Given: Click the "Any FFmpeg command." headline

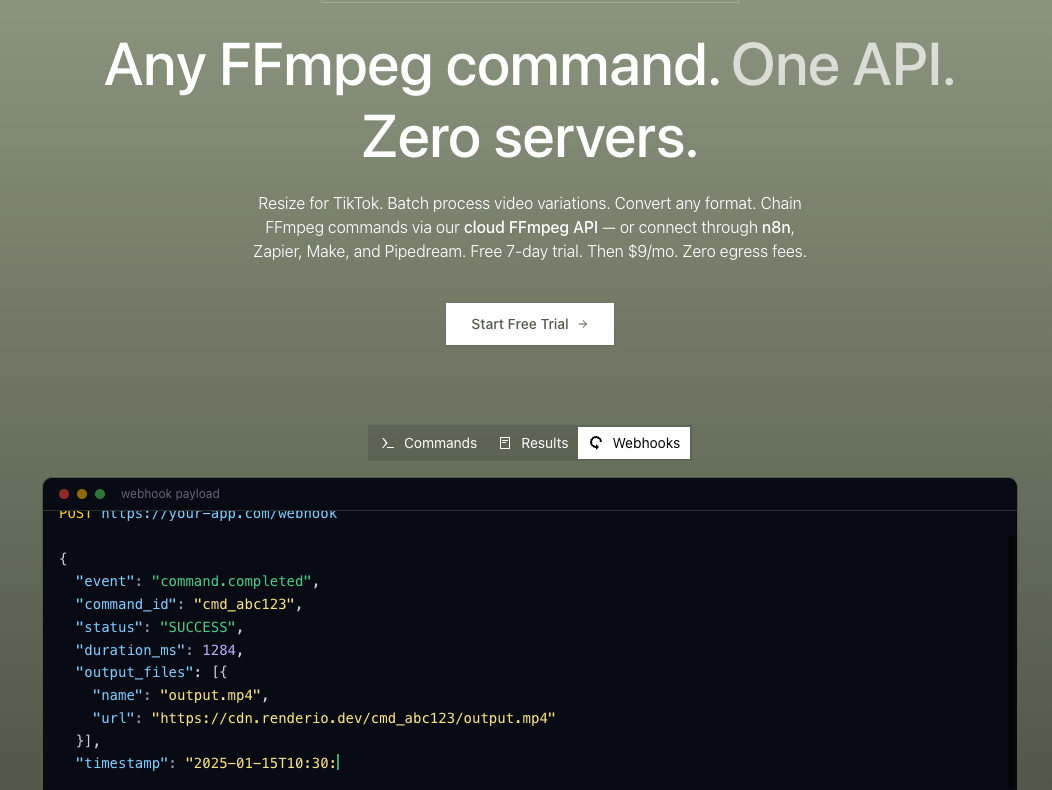Looking at the screenshot, I should (412, 66).
